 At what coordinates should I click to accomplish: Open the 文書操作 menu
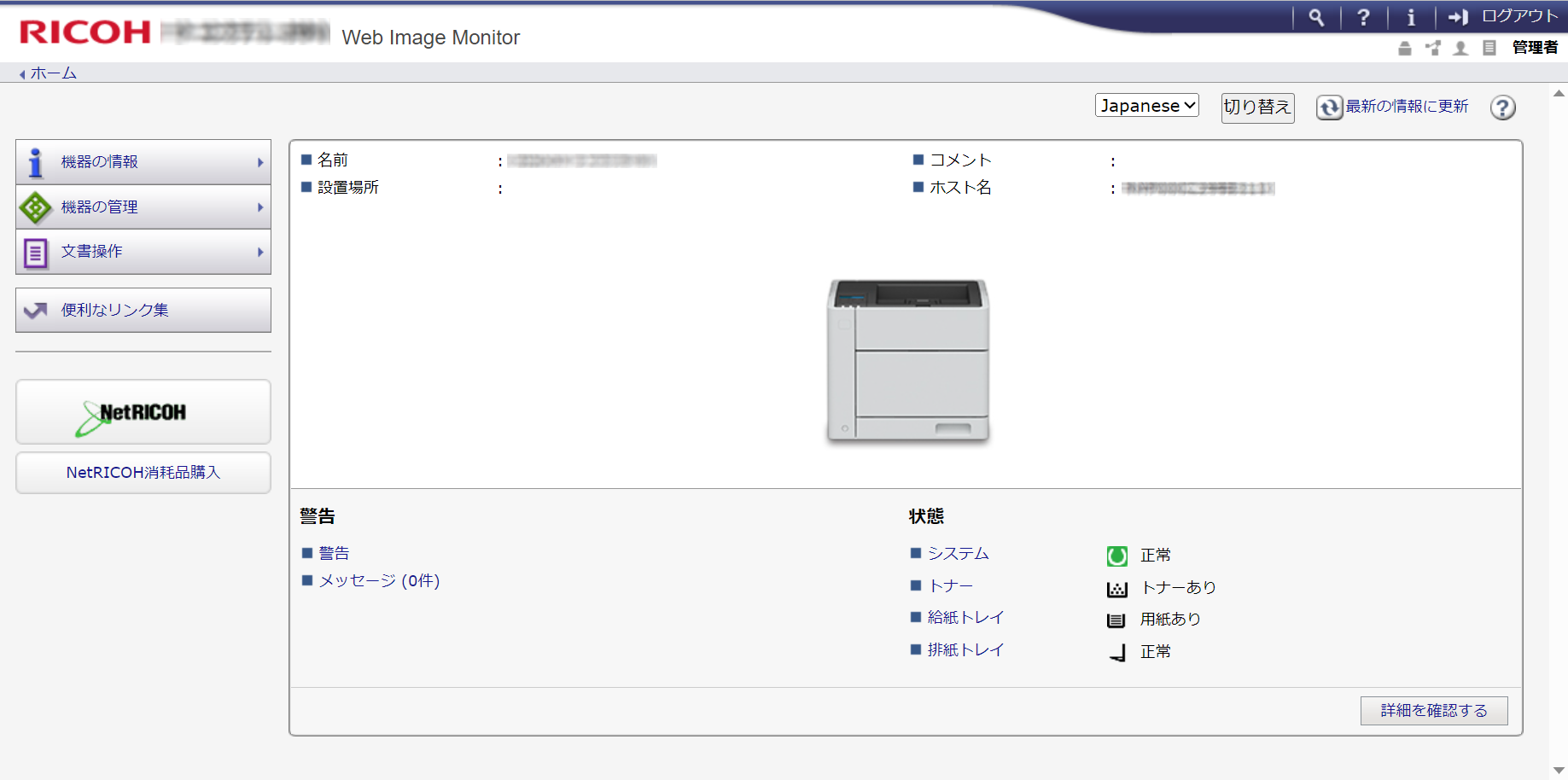coord(143,252)
